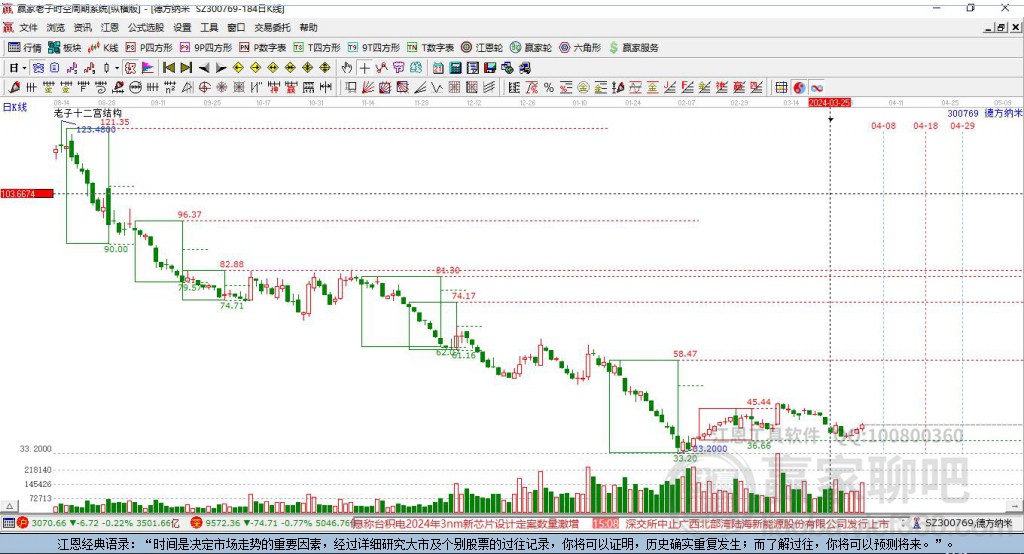Open the 江恩 menu

coord(110,27)
